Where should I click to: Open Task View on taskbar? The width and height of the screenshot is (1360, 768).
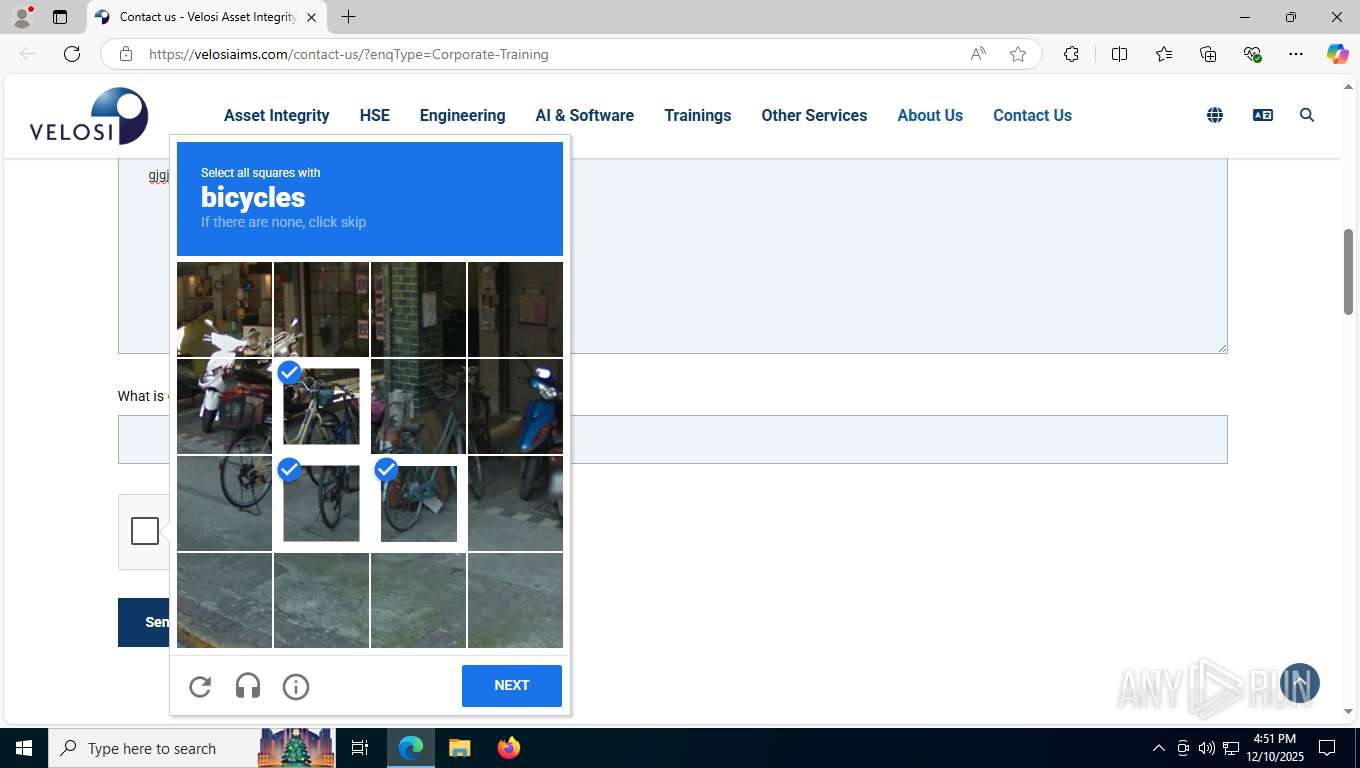pos(360,748)
